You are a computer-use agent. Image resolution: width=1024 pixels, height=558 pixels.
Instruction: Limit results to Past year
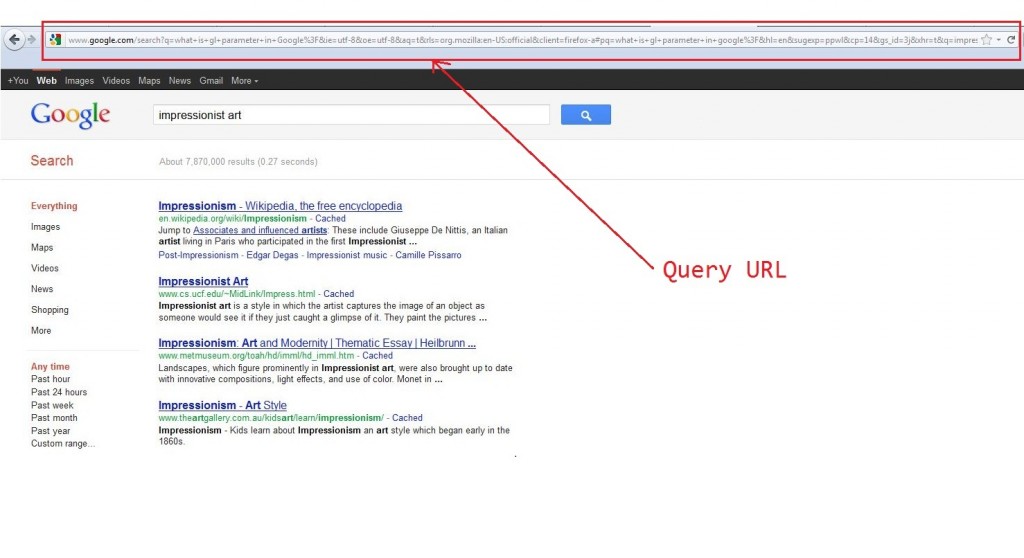[x=50, y=431]
